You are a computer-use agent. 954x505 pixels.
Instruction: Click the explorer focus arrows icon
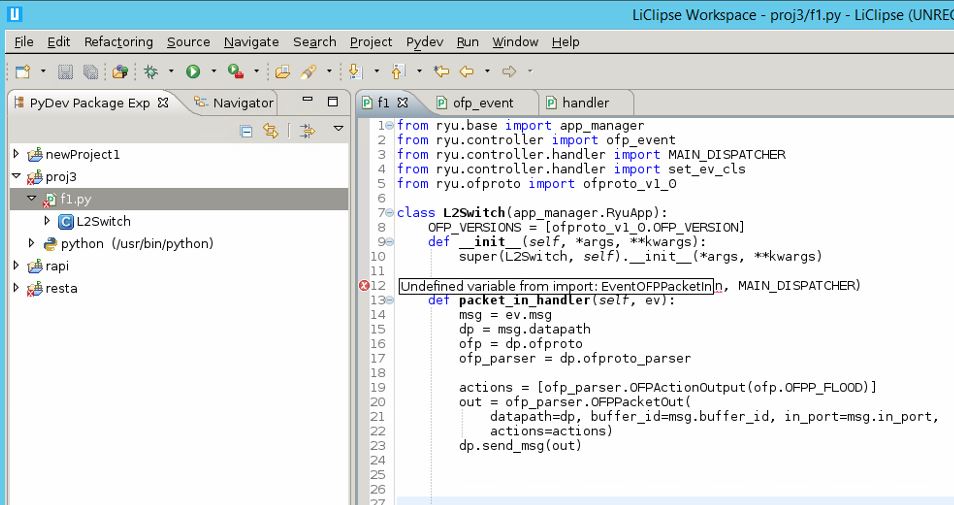pyautogui.click(x=308, y=131)
